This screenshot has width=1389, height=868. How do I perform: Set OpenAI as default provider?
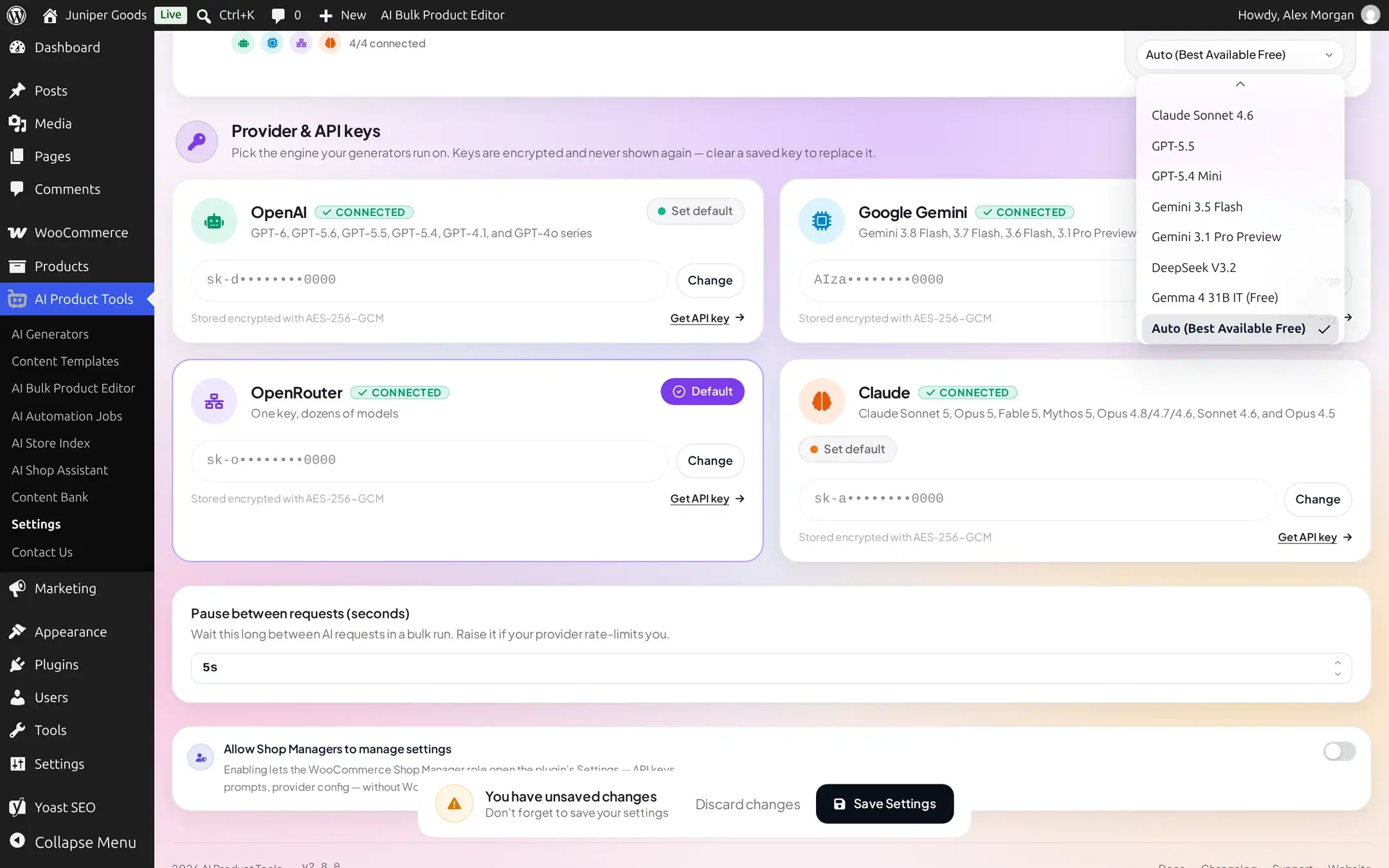tap(694, 211)
